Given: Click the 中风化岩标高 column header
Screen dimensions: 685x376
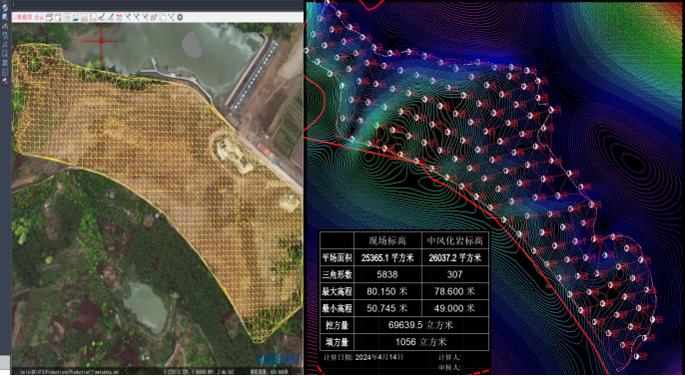Looking at the screenshot, I should click(x=455, y=241).
